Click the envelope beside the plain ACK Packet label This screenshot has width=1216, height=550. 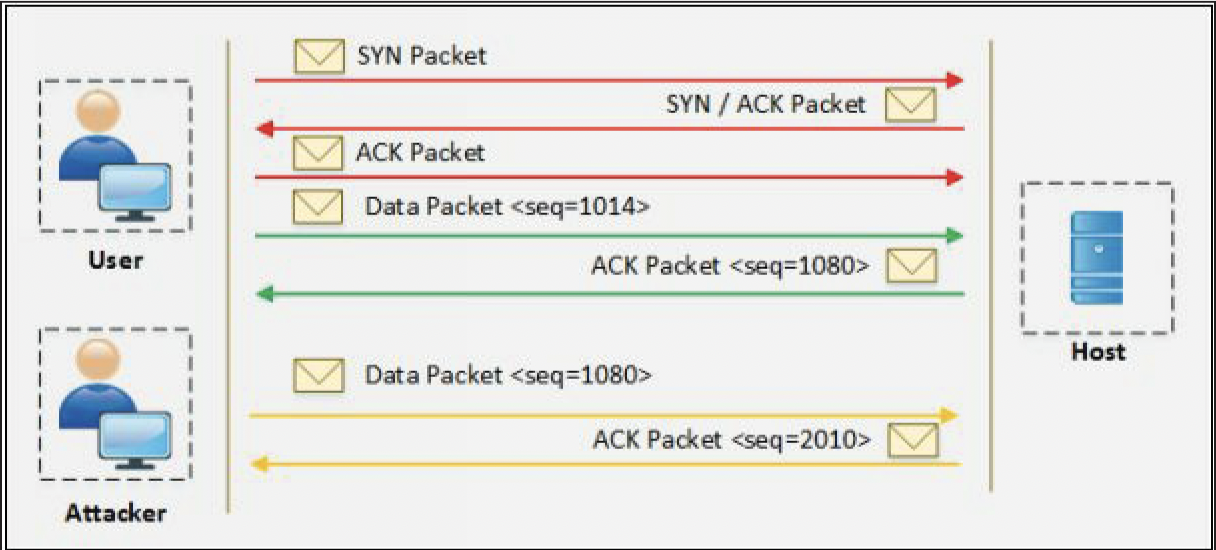pos(318,153)
